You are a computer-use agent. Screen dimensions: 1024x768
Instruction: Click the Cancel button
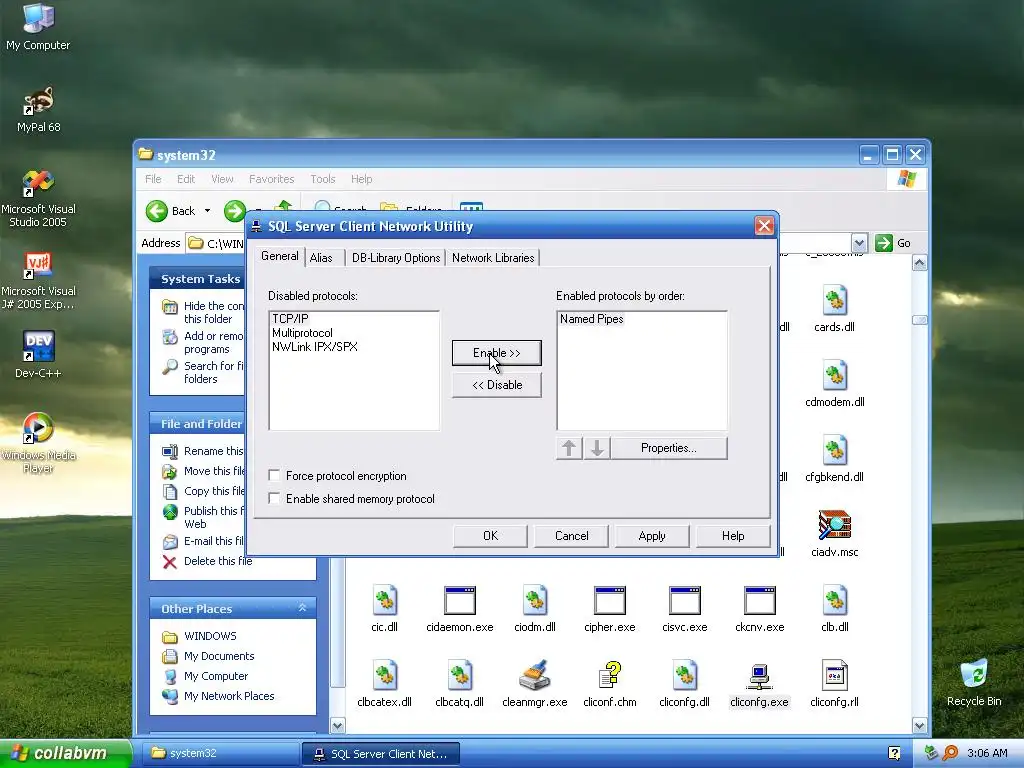point(571,536)
